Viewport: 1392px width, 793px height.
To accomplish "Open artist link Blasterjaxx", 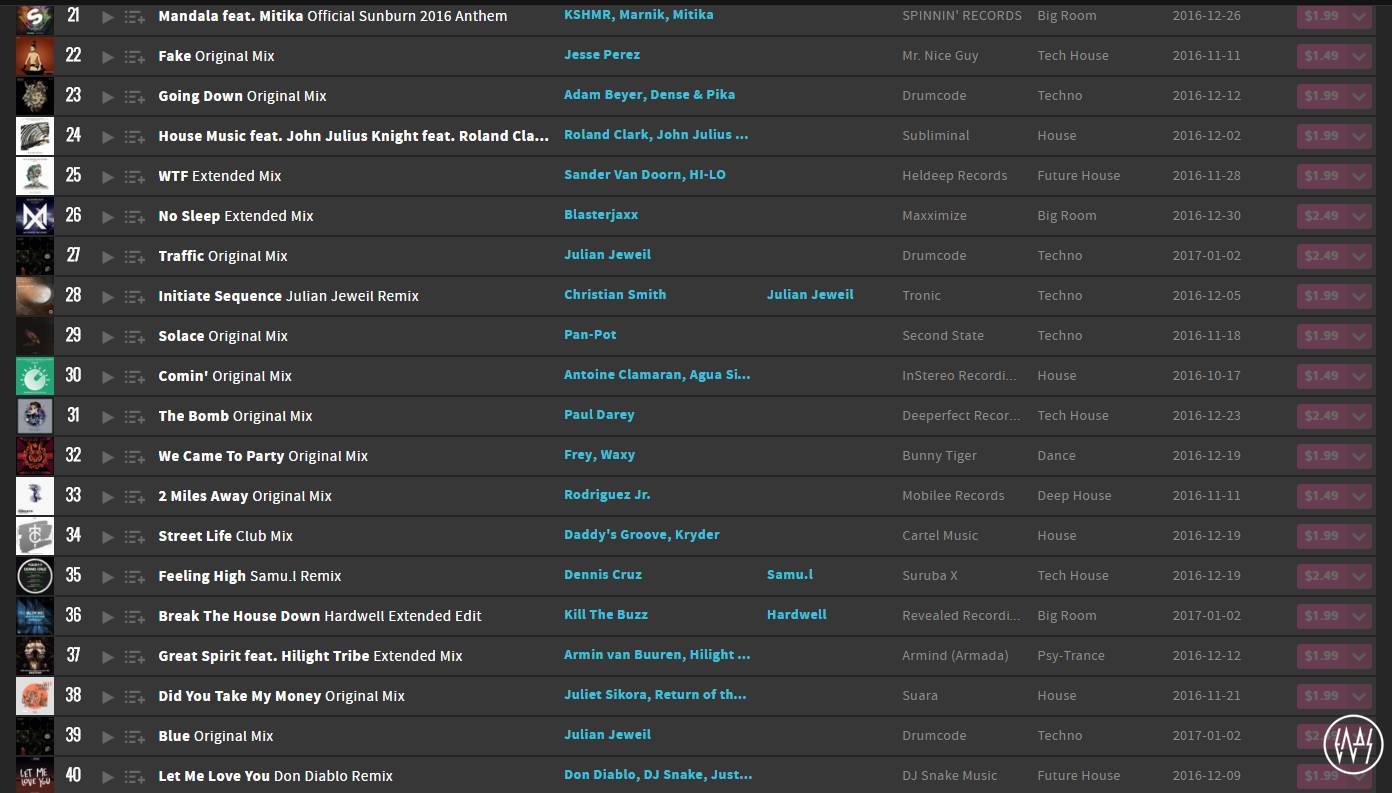I will [x=601, y=215].
